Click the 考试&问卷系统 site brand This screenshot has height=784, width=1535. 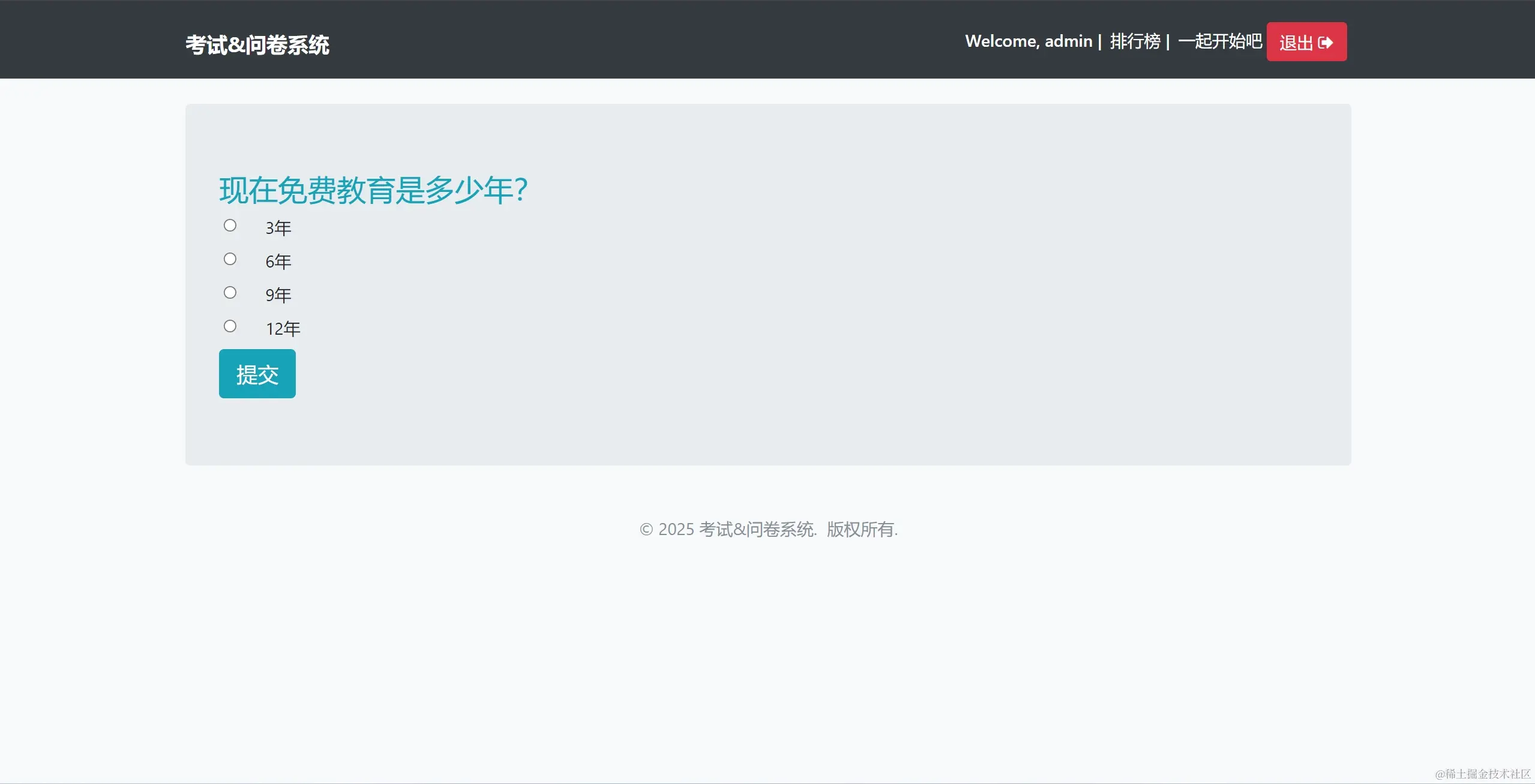257,45
